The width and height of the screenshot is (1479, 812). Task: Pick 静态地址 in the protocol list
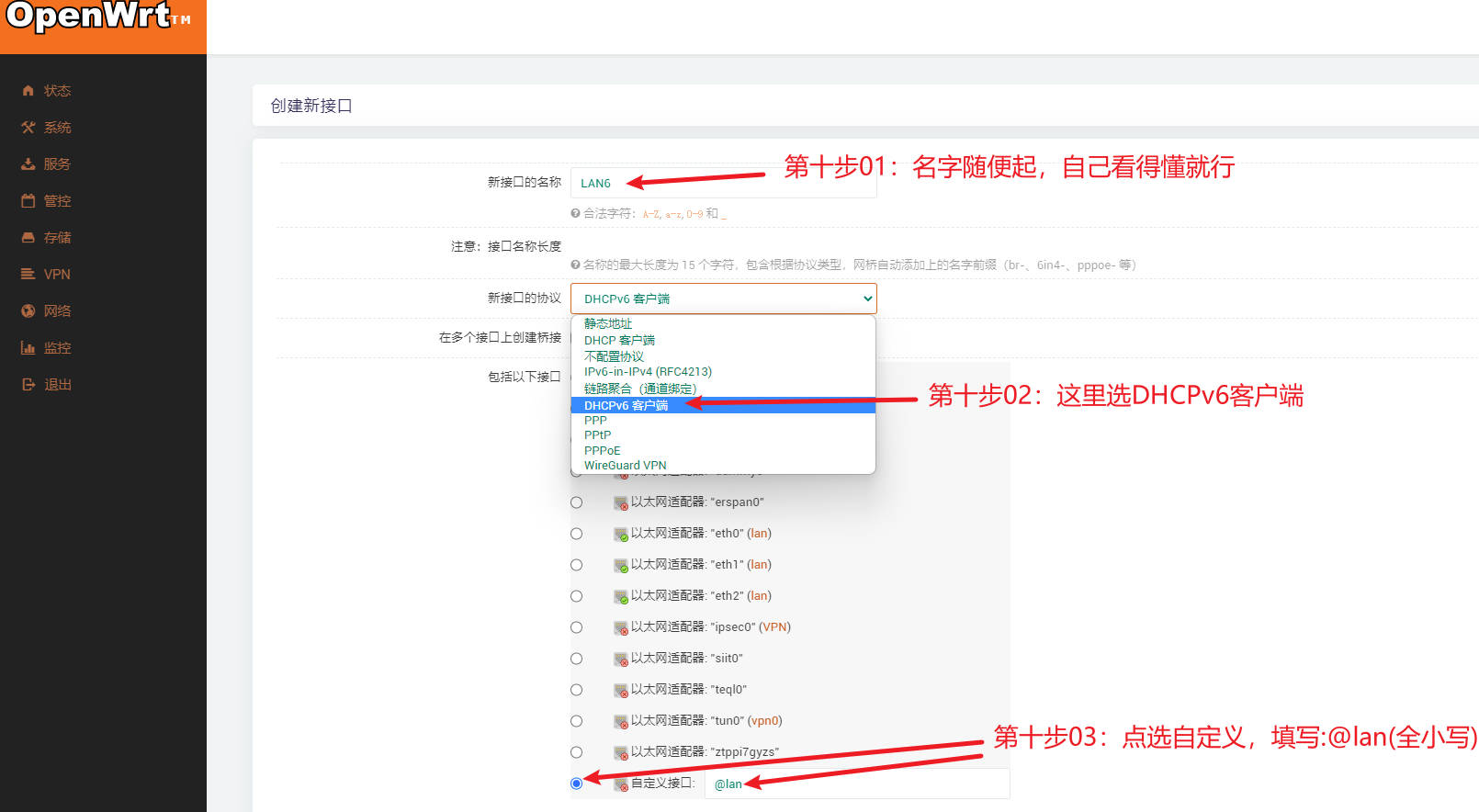pyautogui.click(x=608, y=324)
